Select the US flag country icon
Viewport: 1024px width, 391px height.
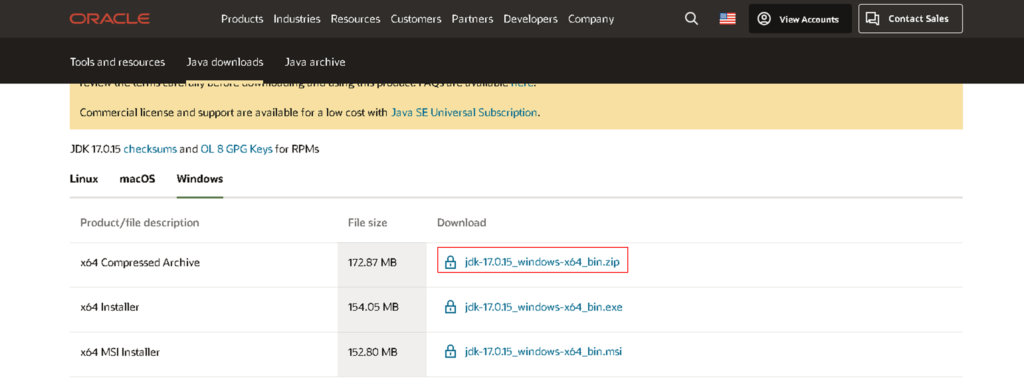coord(728,19)
